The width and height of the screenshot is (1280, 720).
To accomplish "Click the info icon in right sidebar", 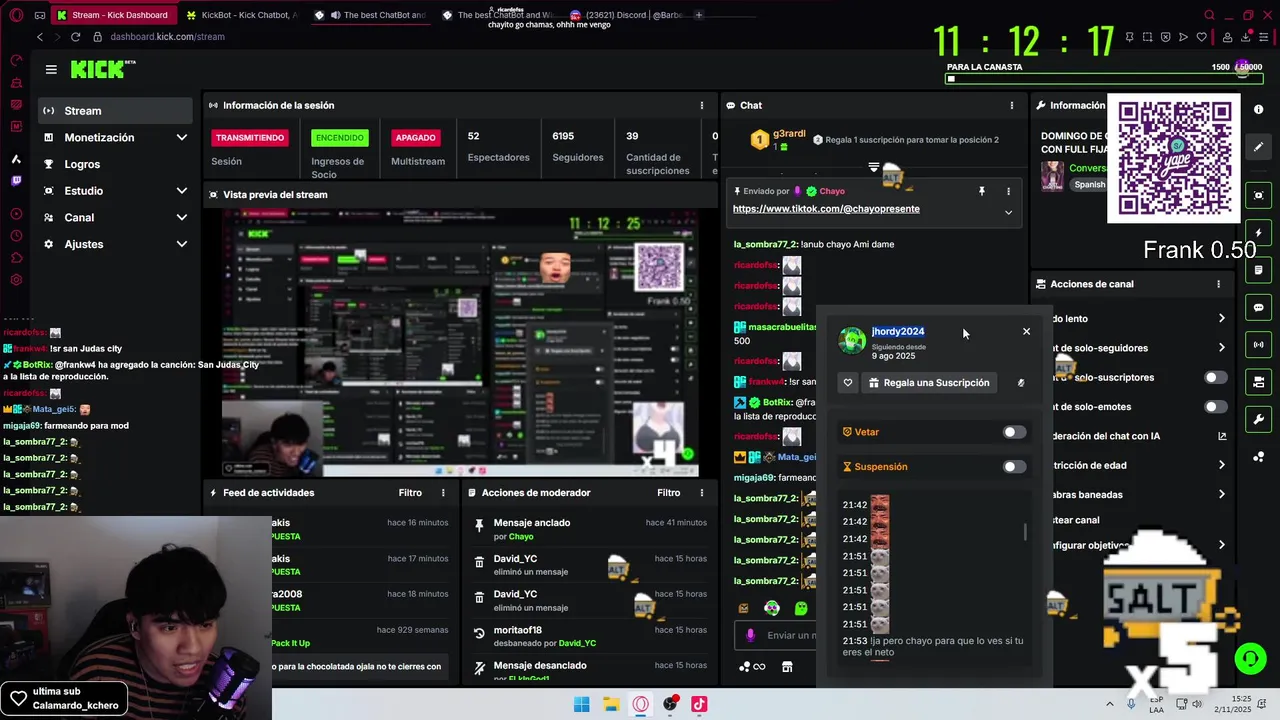I will [1258, 109].
